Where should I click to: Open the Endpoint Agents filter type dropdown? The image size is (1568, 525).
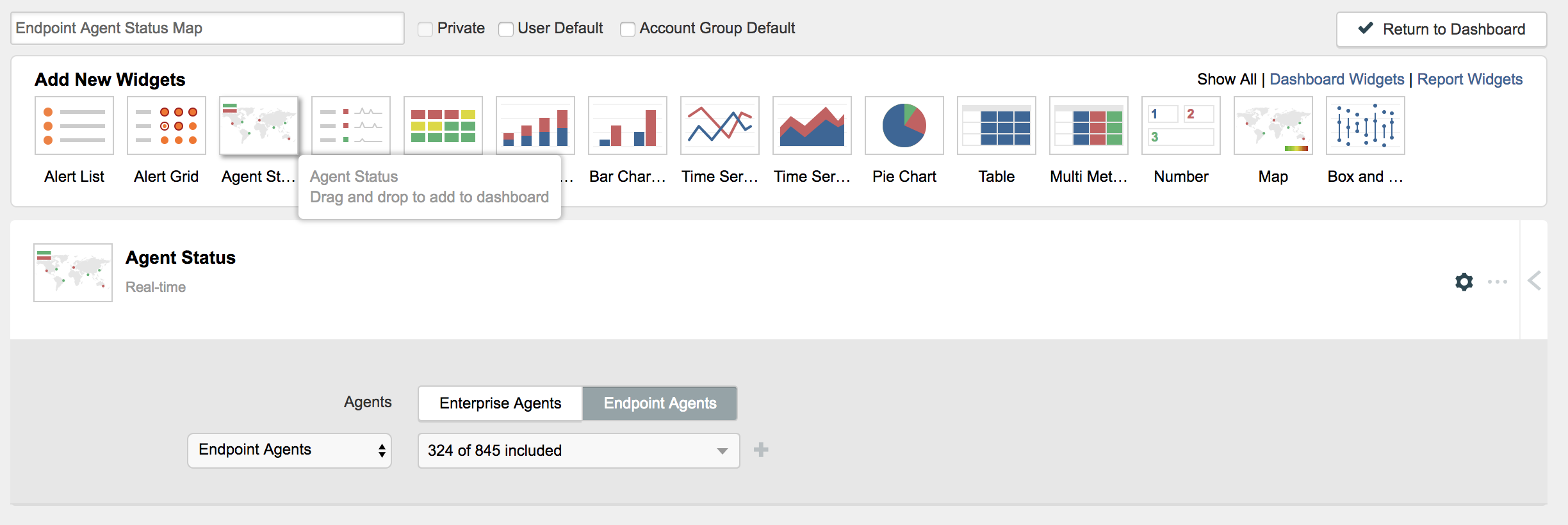(290, 451)
